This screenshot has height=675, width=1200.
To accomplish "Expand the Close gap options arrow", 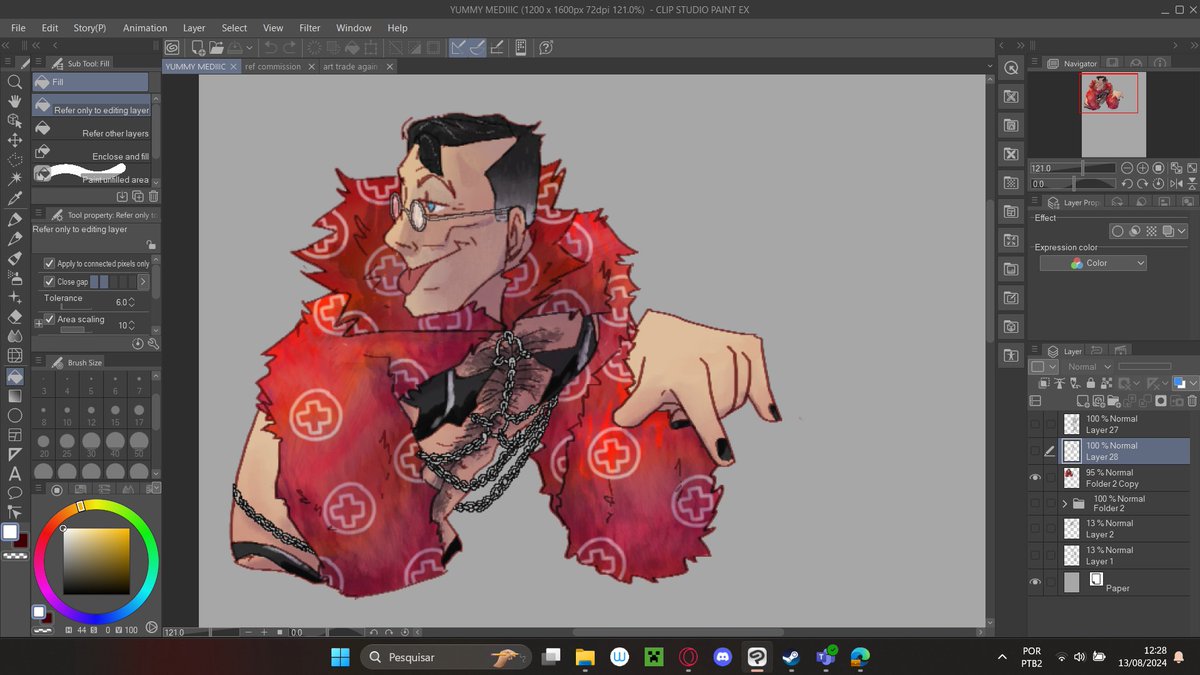I will click(142, 282).
